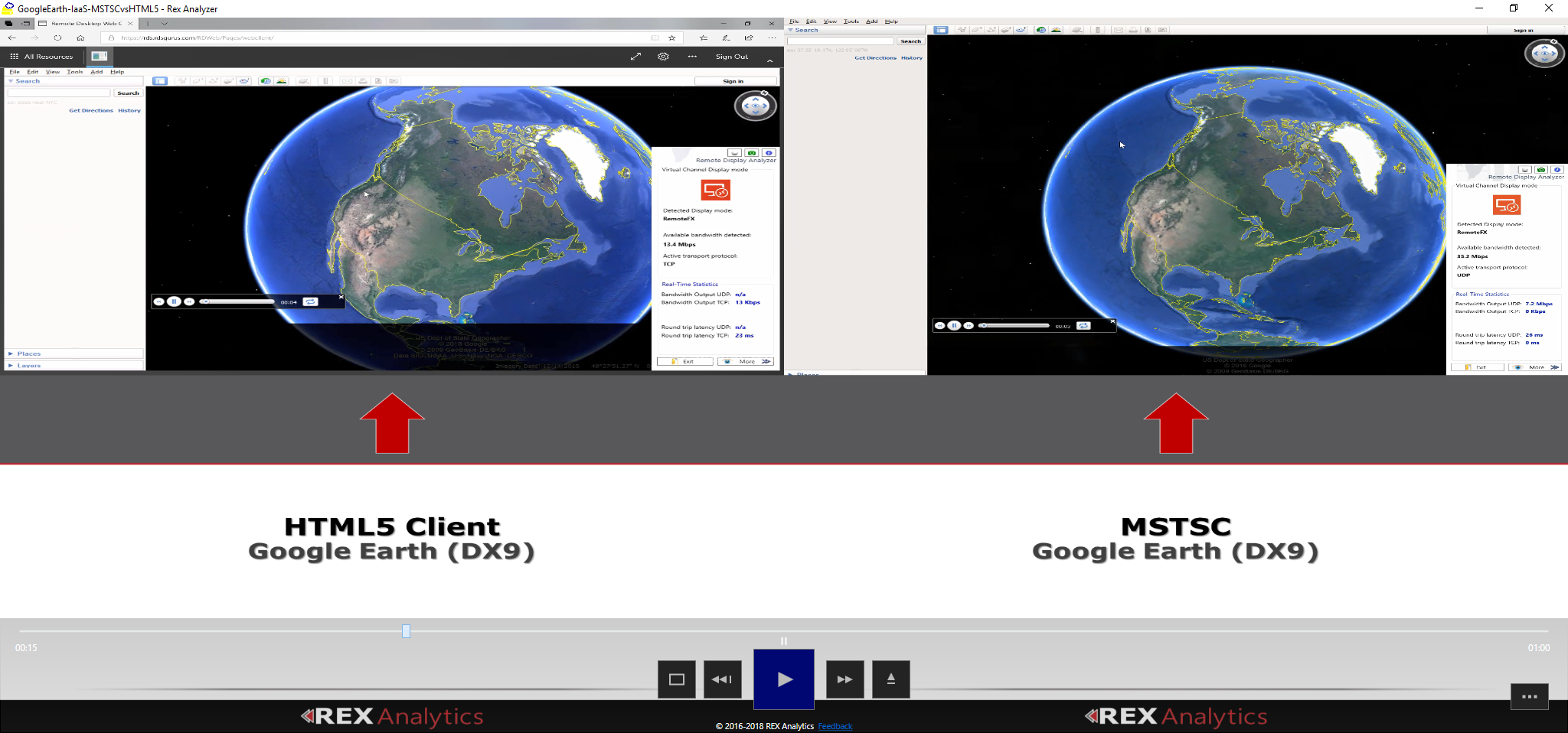Click the historical imagery icon in MSTSC Earth toolbar
This screenshot has width=1568, height=733.
tap(1040, 30)
